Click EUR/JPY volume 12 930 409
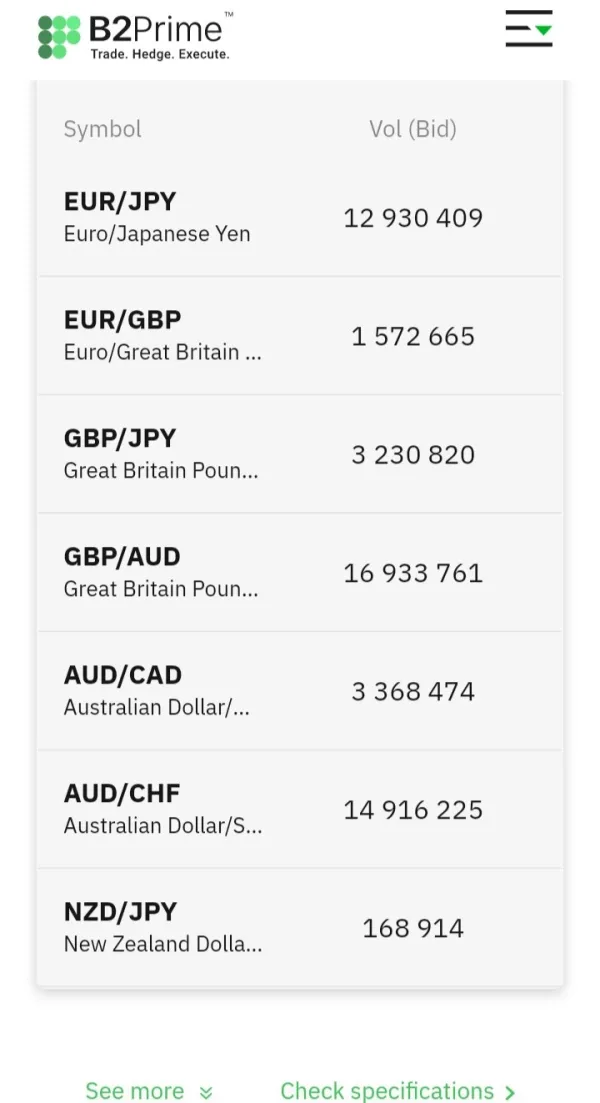This screenshot has height=1103, width=600. pyautogui.click(x=413, y=218)
